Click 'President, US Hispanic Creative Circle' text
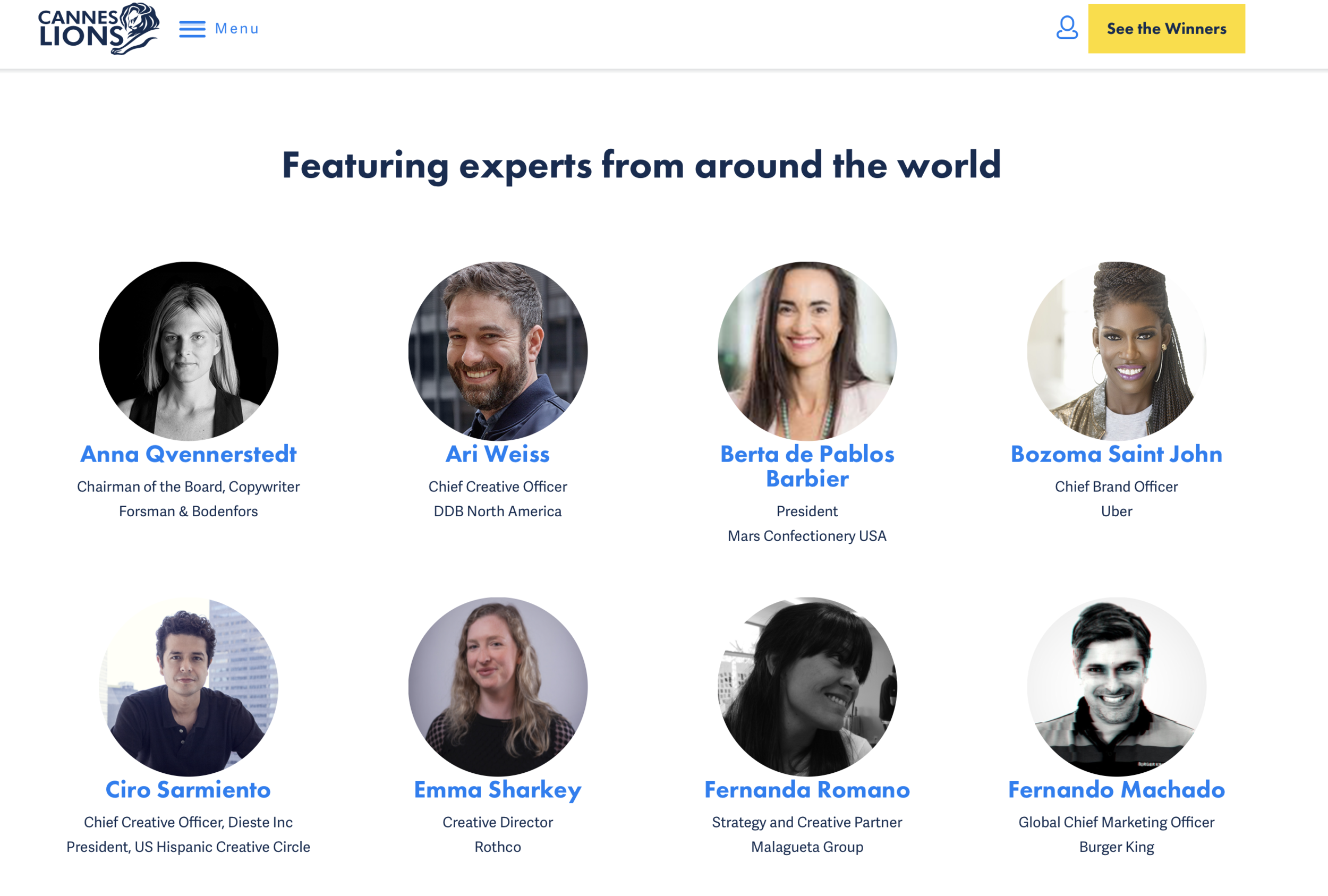This screenshot has height=896, width=1328. (x=189, y=847)
